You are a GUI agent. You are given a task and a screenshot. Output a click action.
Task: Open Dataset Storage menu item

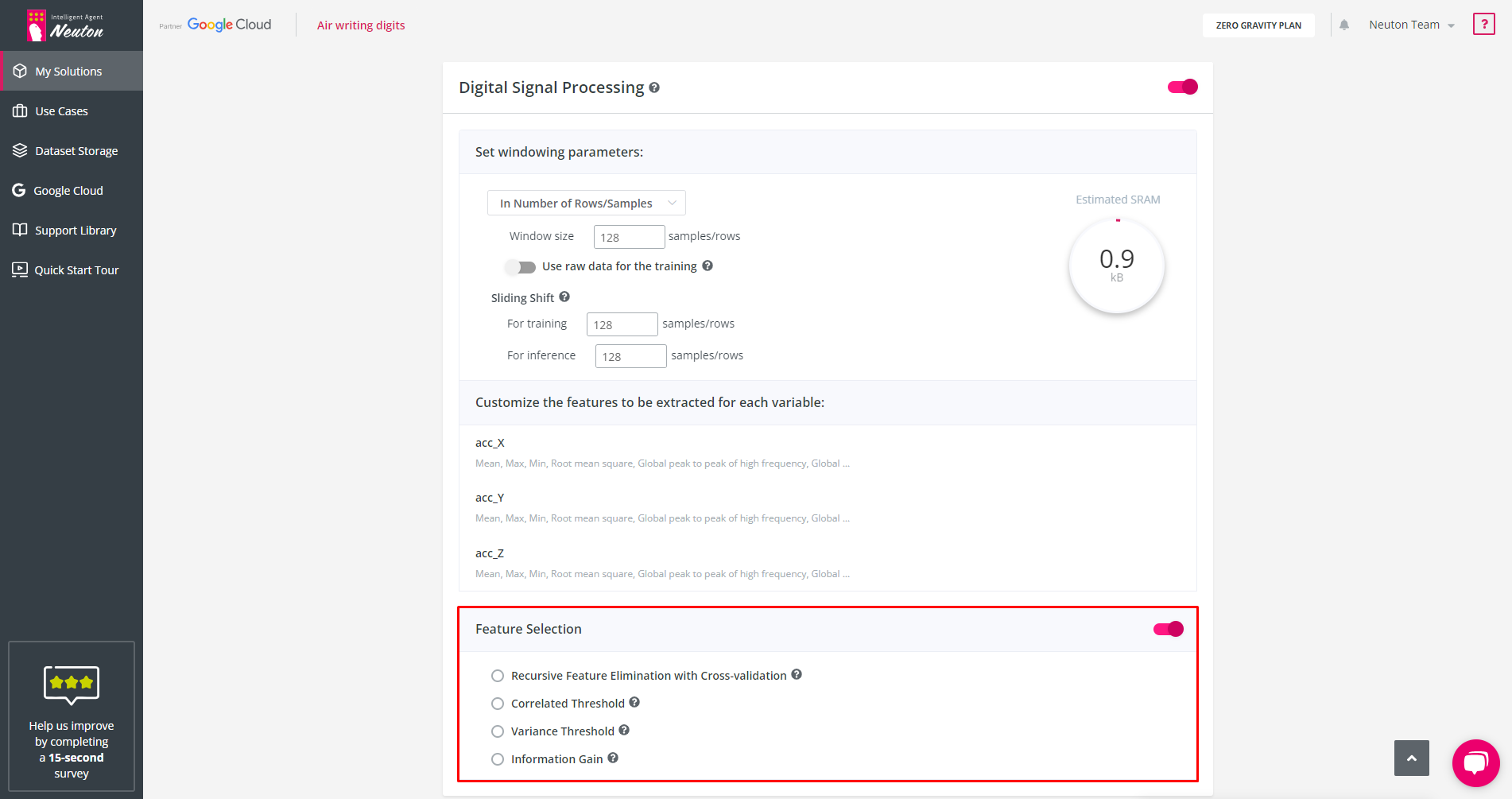point(72,150)
